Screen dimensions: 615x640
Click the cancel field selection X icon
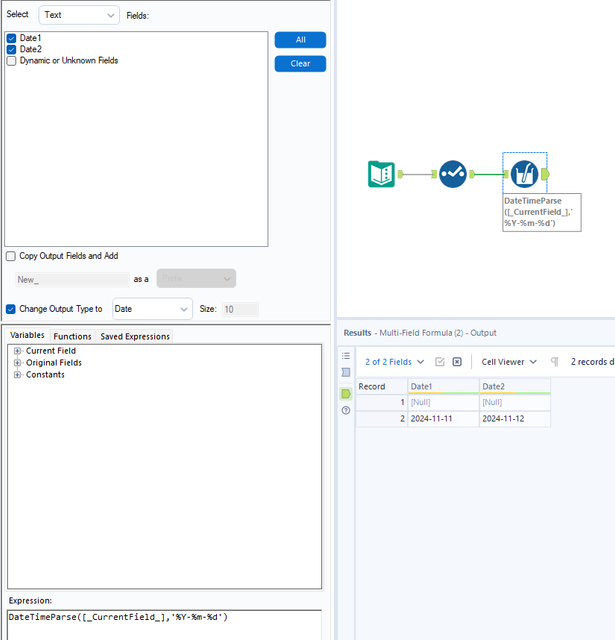(457, 362)
